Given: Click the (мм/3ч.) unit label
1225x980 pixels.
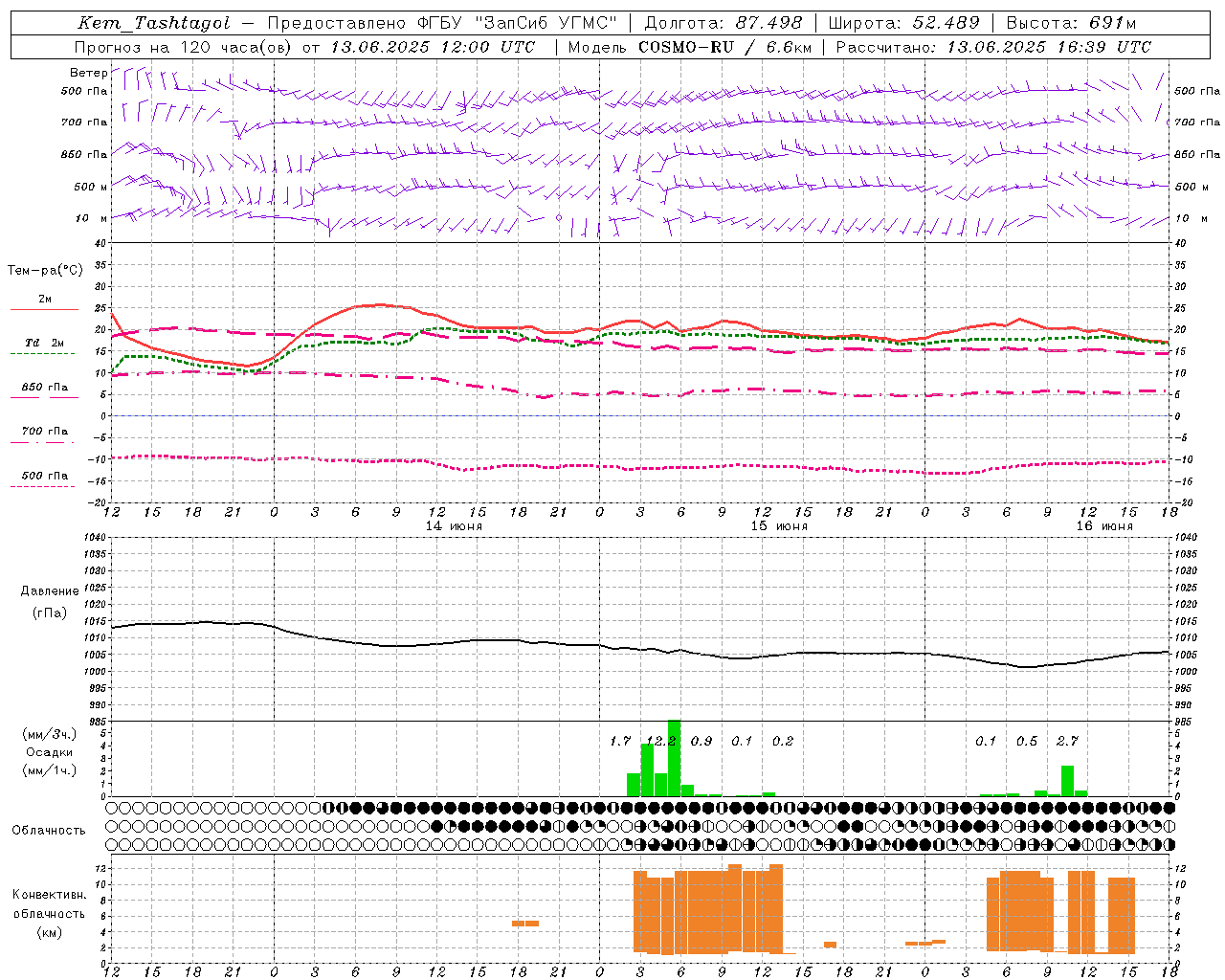Looking at the screenshot, I should point(50,735).
